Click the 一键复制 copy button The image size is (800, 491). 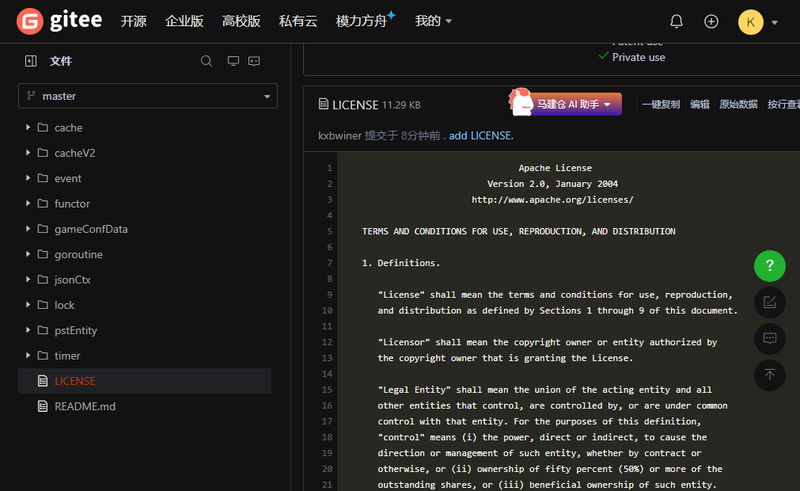(660, 104)
